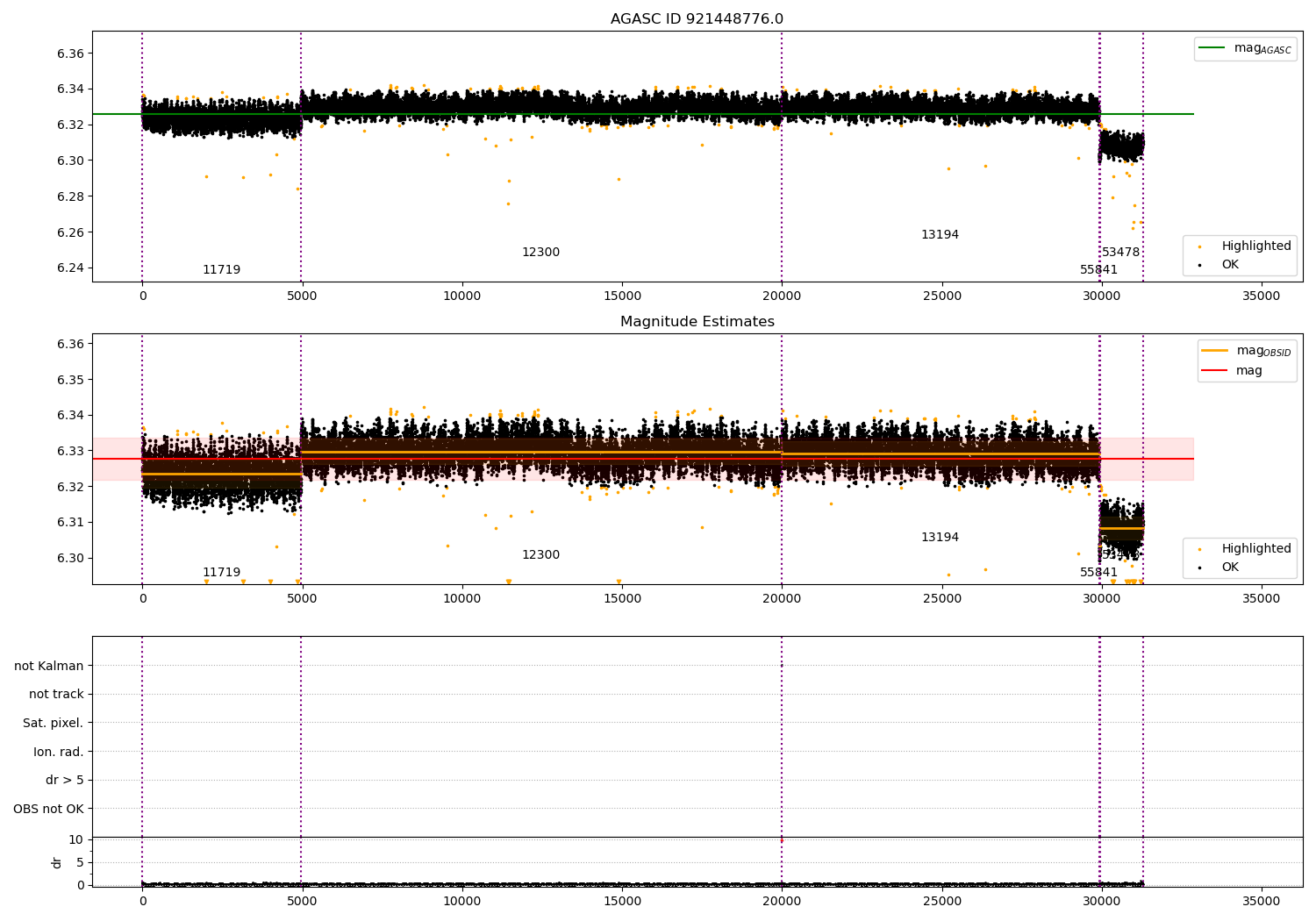Viewport: 1316px width, 921px height.
Task: Click the title 'AGASC ID 921448776.0'
Action: pos(697,19)
